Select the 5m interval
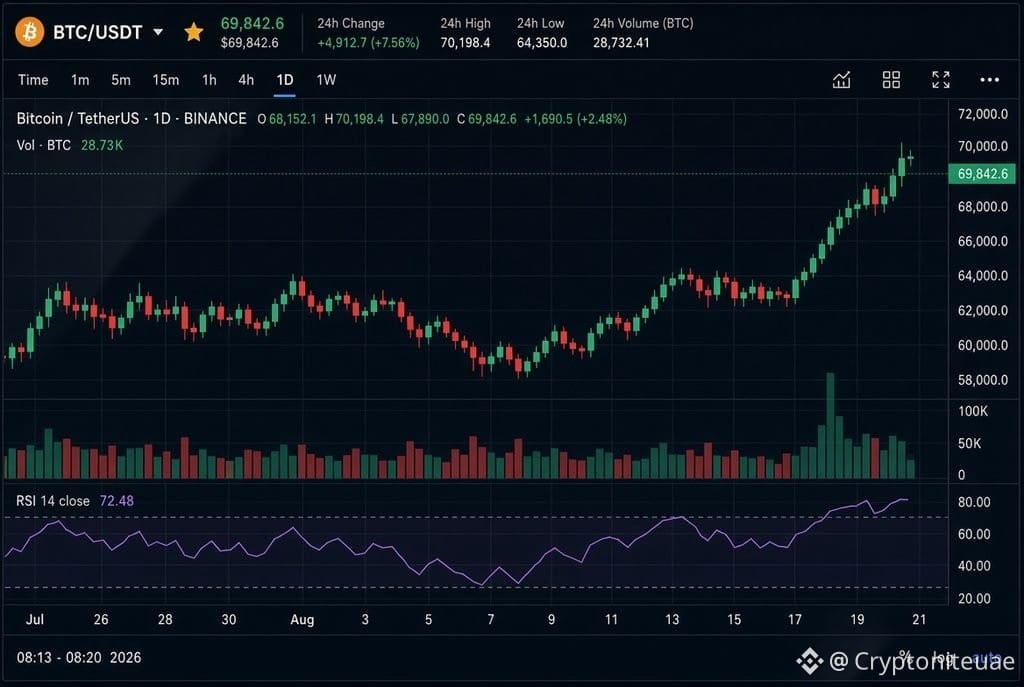 click(121, 80)
